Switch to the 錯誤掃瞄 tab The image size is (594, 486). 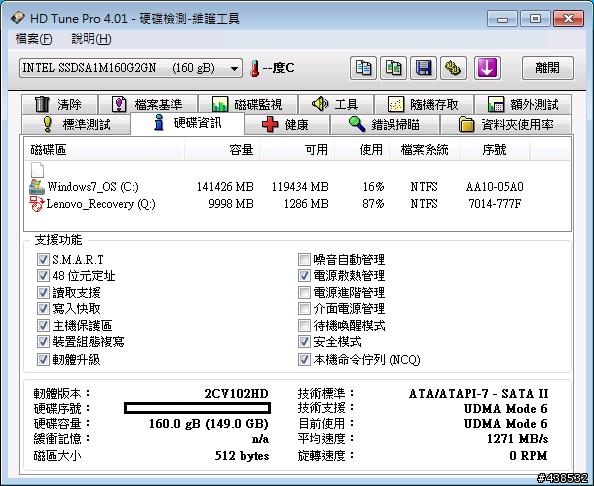click(385, 124)
